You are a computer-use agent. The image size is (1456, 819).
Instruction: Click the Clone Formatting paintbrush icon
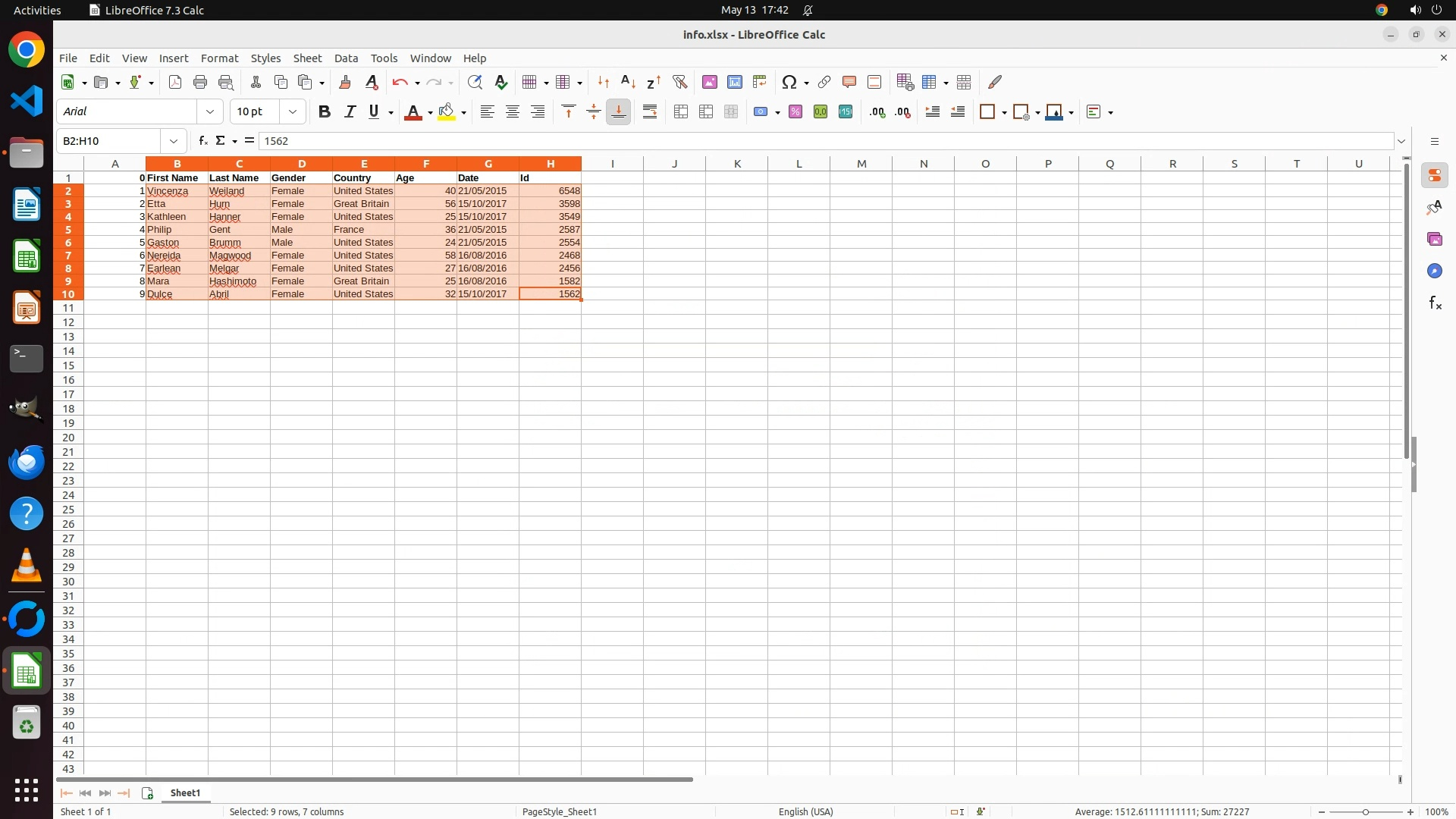(345, 82)
